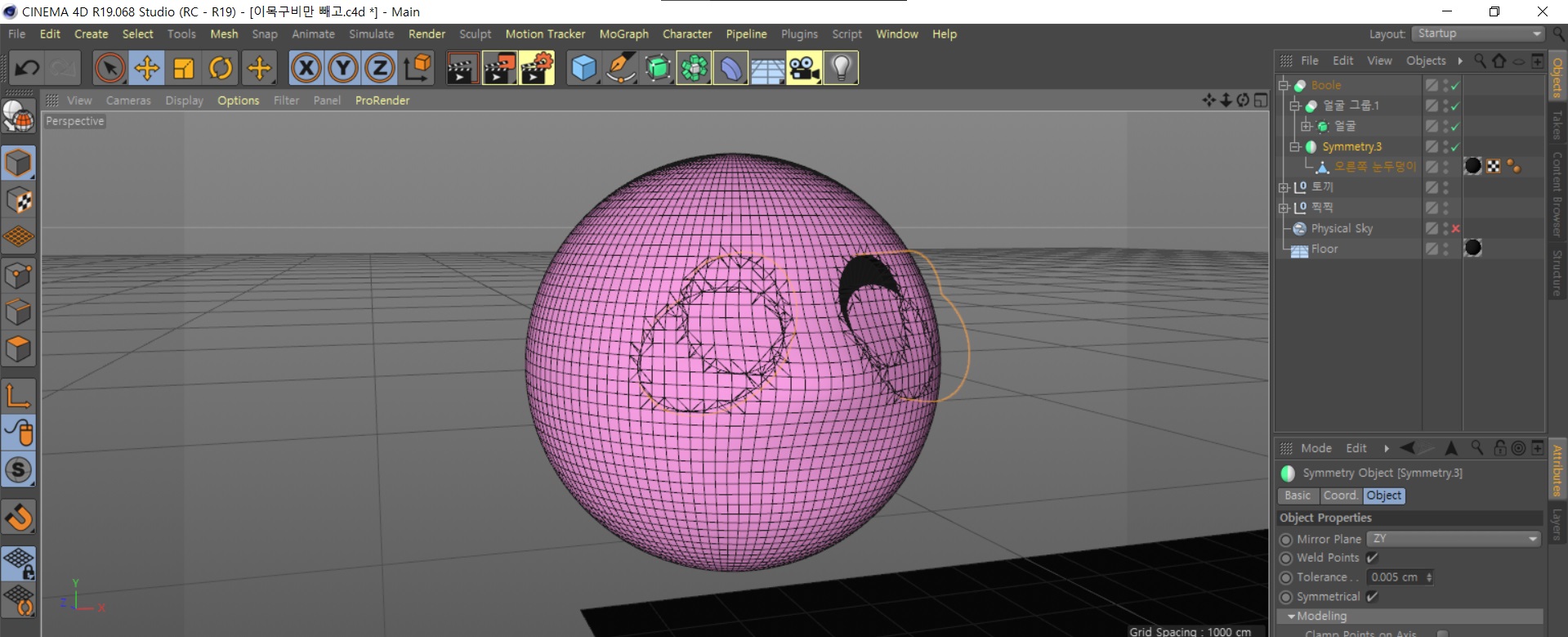Switch to Texture mode
The height and width of the screenshot is (637, 1568).
(18, 200)
